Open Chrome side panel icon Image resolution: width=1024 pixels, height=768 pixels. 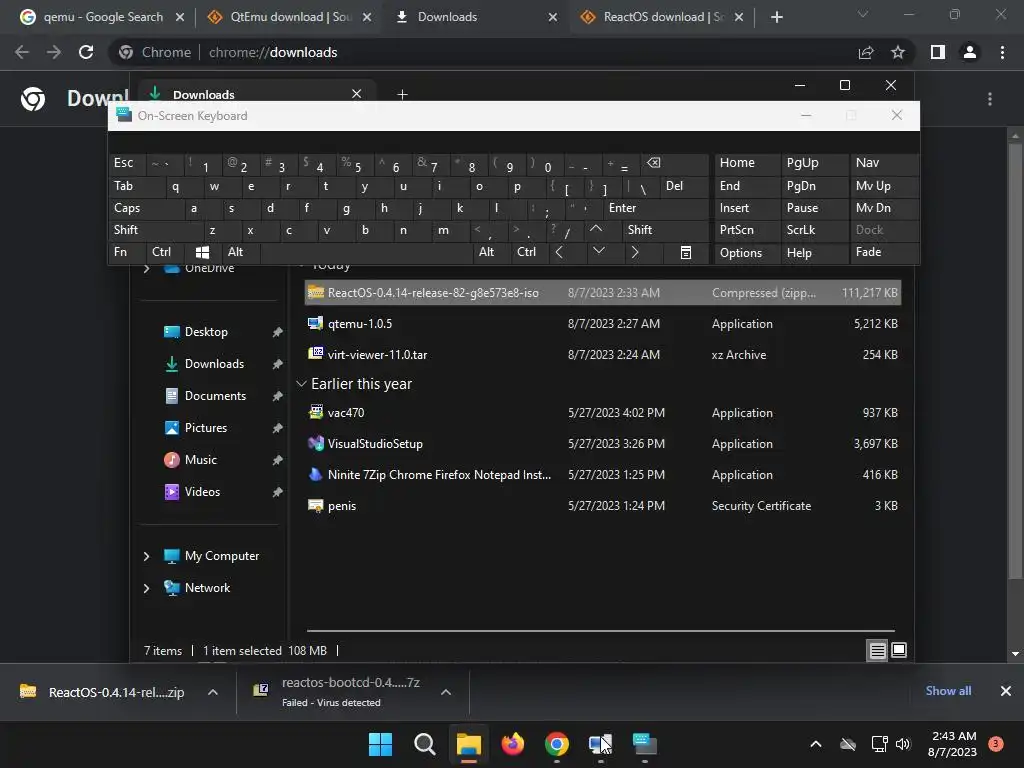coord(938,52)
